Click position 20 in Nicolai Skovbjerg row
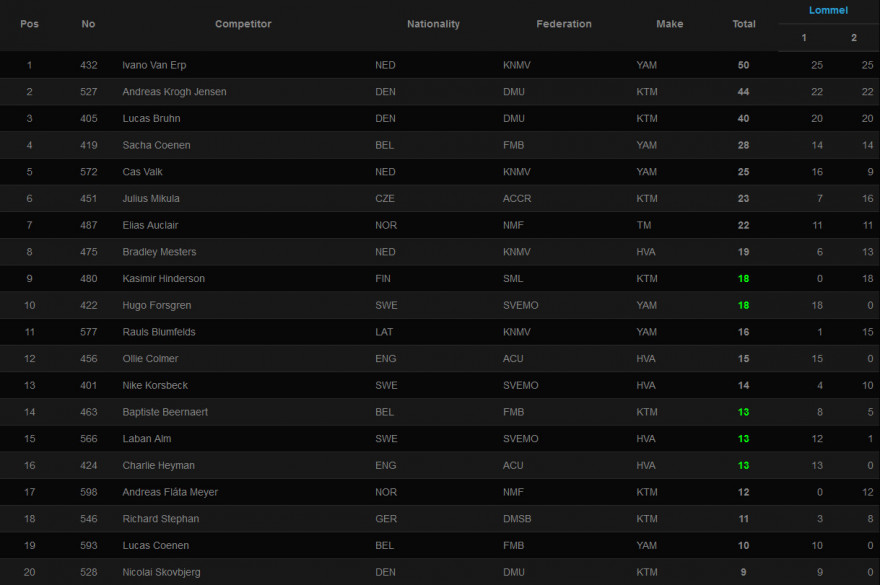 point(29,572)
